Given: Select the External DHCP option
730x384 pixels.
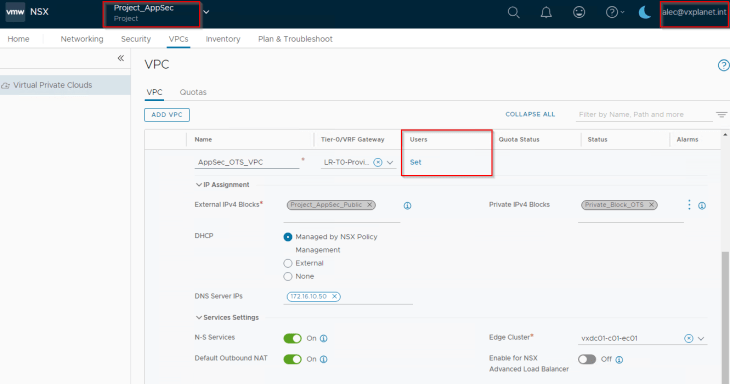Looking at the screenshot, I should pyautogui.click(x=288, y=263).
